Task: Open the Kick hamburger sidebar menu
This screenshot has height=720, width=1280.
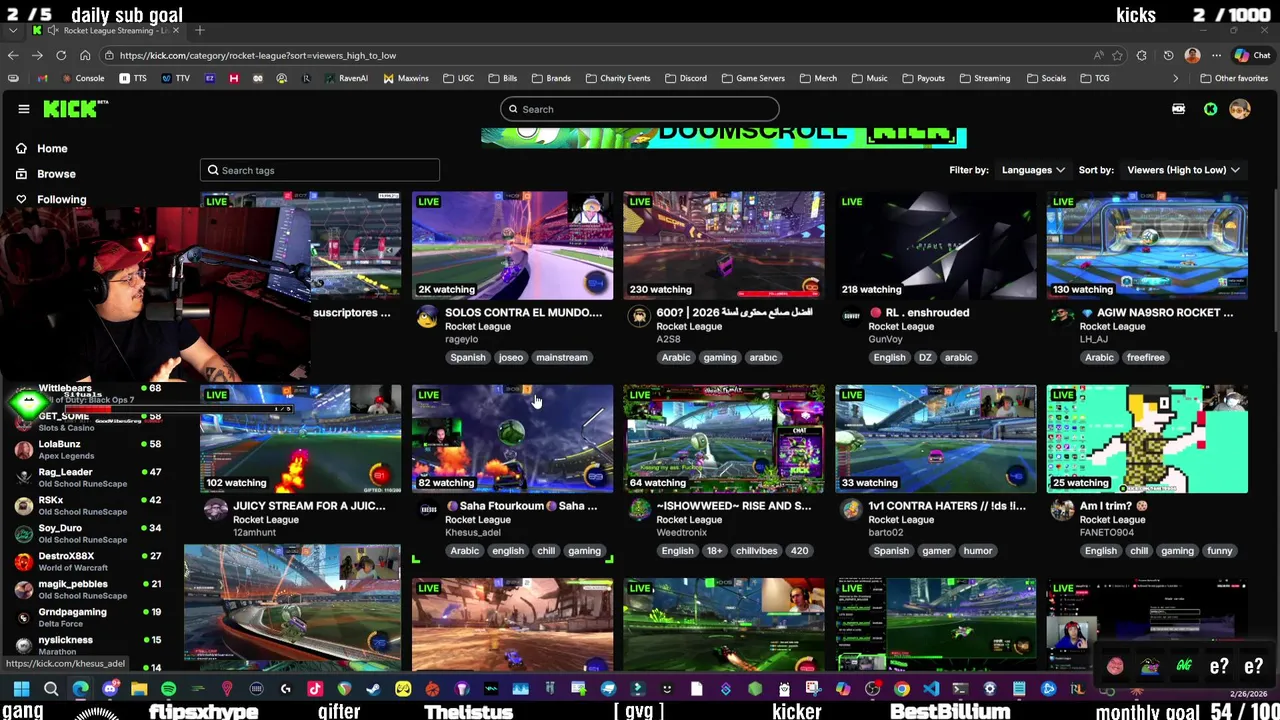Action: pos(23,109)
